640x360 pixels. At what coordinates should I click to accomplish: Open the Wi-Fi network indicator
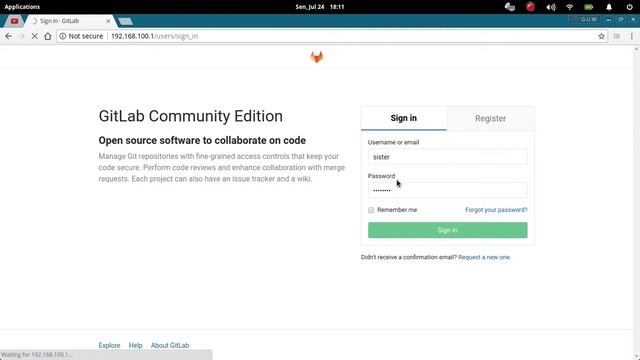click(x=569, y=7)
